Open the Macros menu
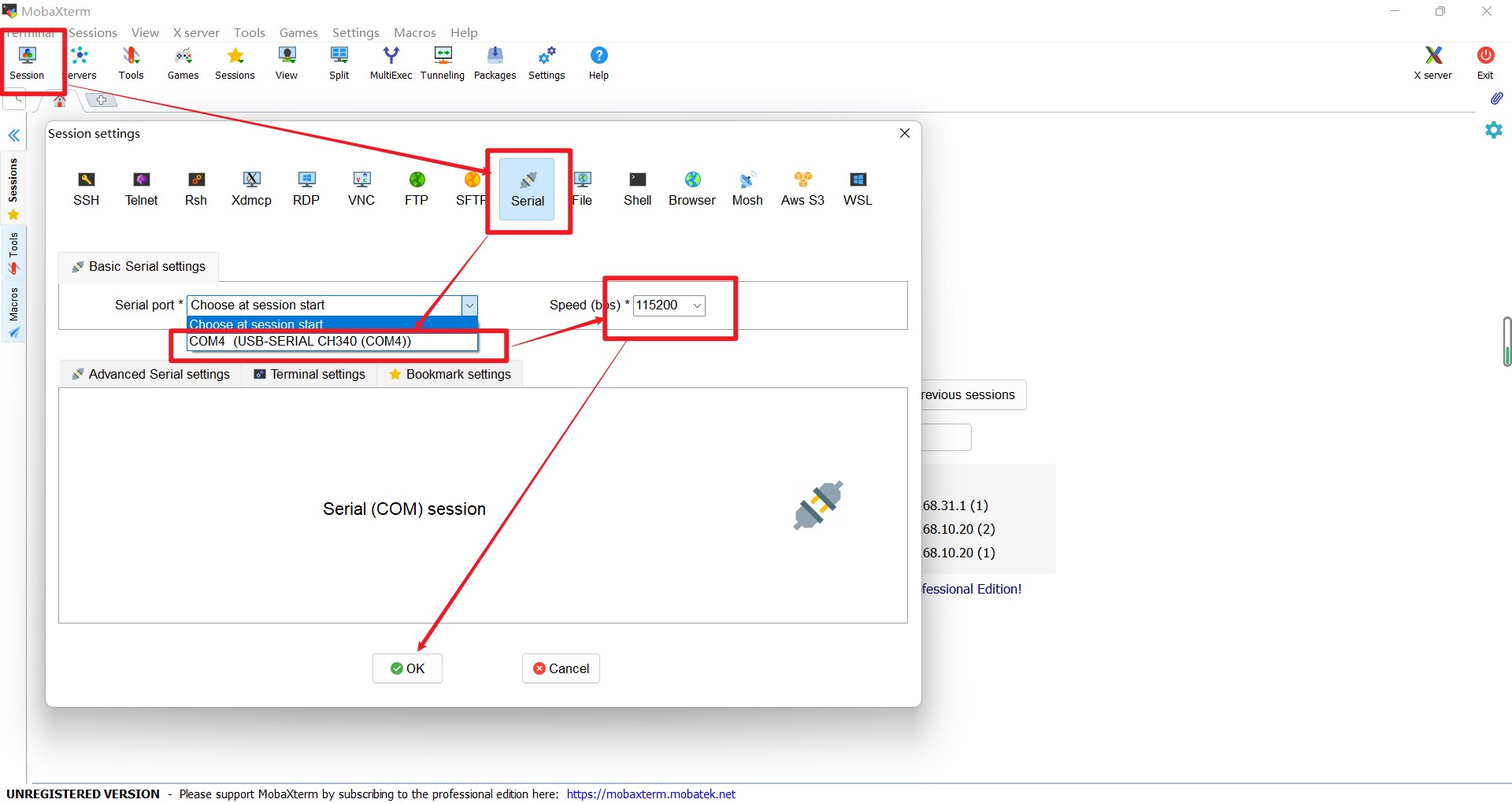The image size is (1512, 803). pos(415,32)
